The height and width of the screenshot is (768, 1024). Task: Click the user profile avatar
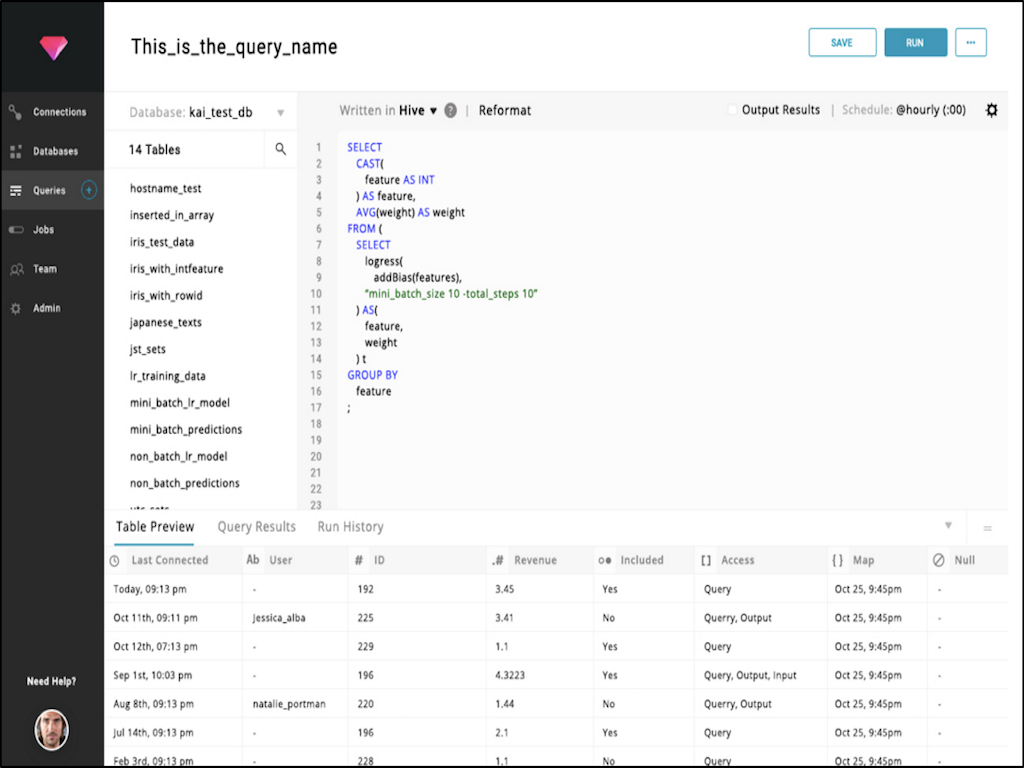[51, 729]
